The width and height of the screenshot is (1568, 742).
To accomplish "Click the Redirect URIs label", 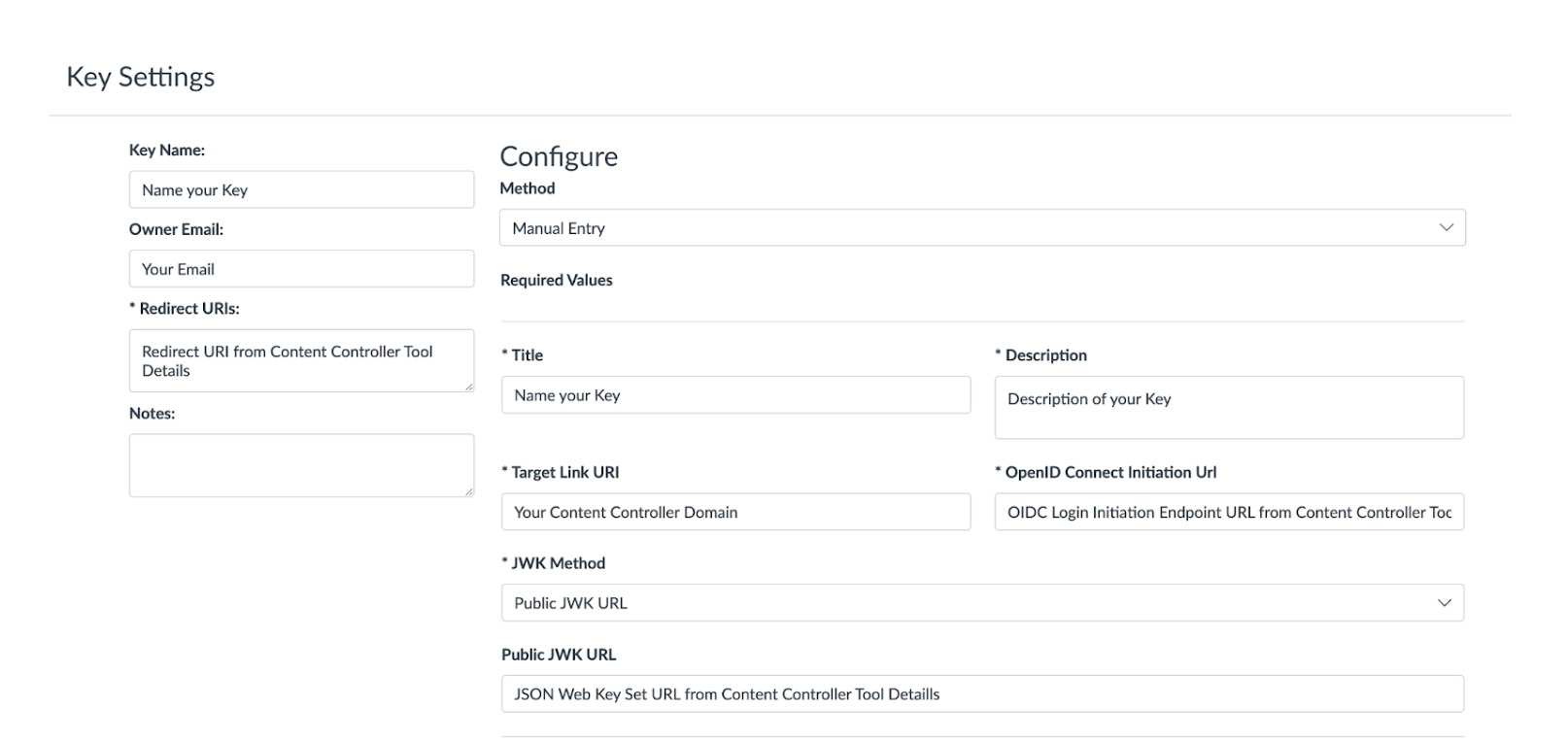I will tap(185, 309).
